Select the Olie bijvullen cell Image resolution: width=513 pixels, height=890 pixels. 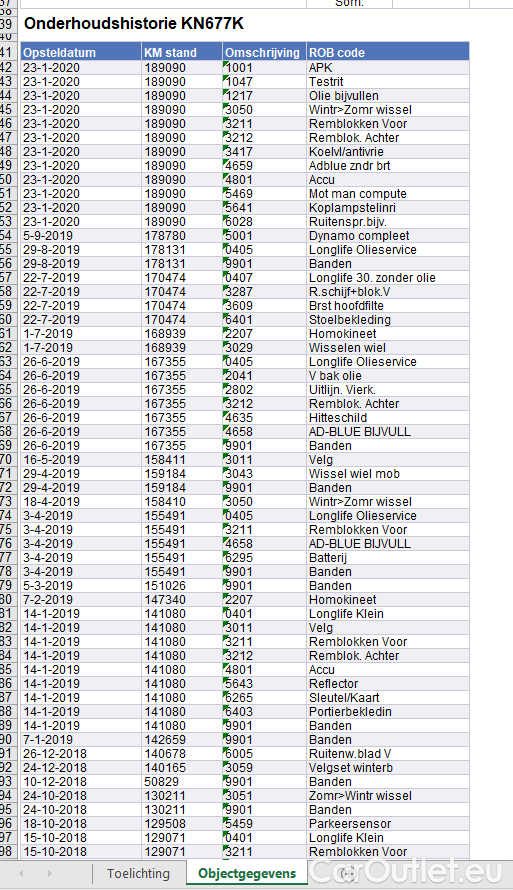coord(388,95)
